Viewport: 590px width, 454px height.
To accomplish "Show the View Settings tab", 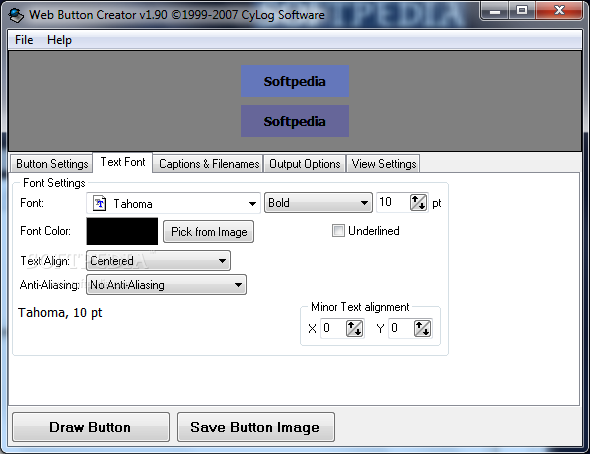I will click(x=383, y=164).
